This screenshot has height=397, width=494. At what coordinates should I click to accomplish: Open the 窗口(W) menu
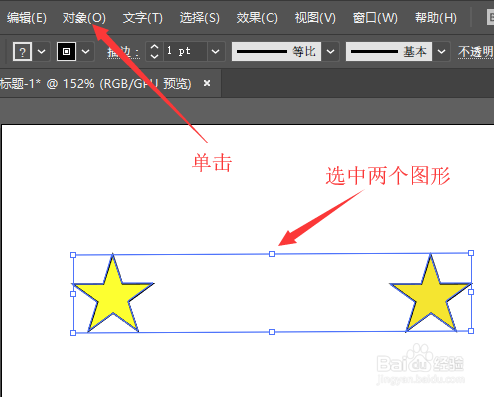point(375,18)
